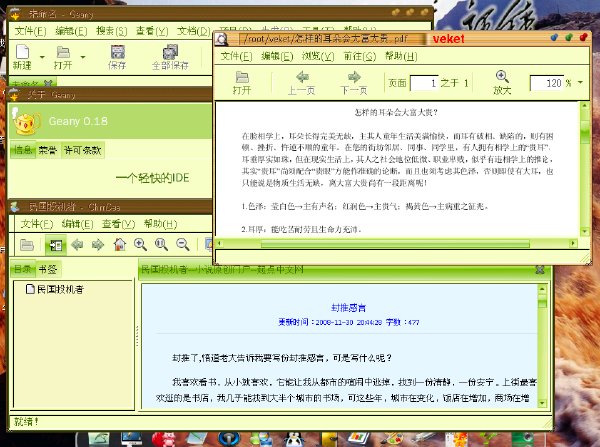This screenshot has height=447, width=600.
Task: Click the Zoom In magnifier in ChmSee toolbar
Action: (x=140, y=245)
